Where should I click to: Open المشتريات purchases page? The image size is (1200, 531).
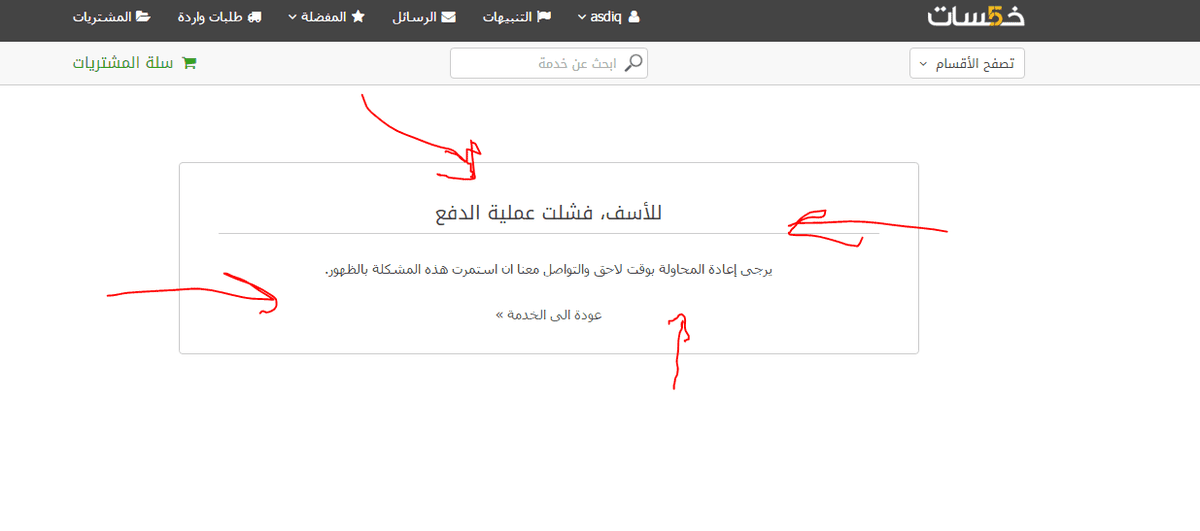[112, 17]
